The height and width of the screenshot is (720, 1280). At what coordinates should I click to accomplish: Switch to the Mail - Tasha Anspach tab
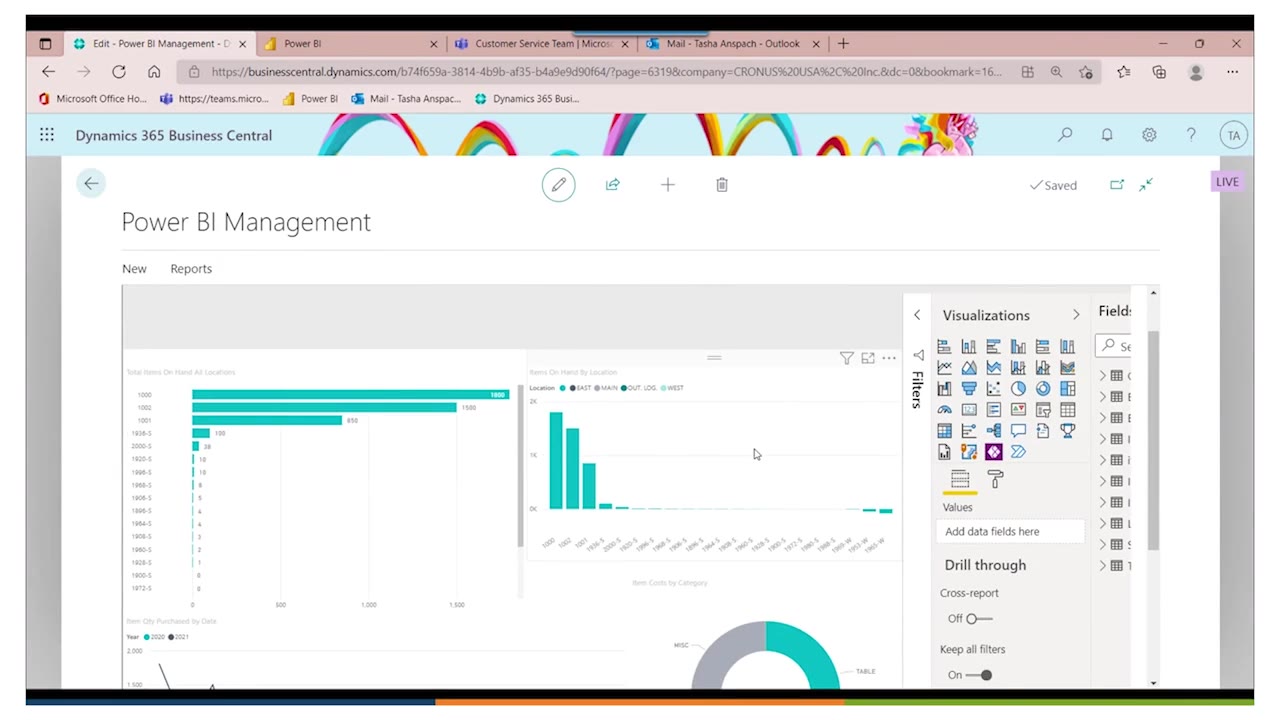[732, 44]
